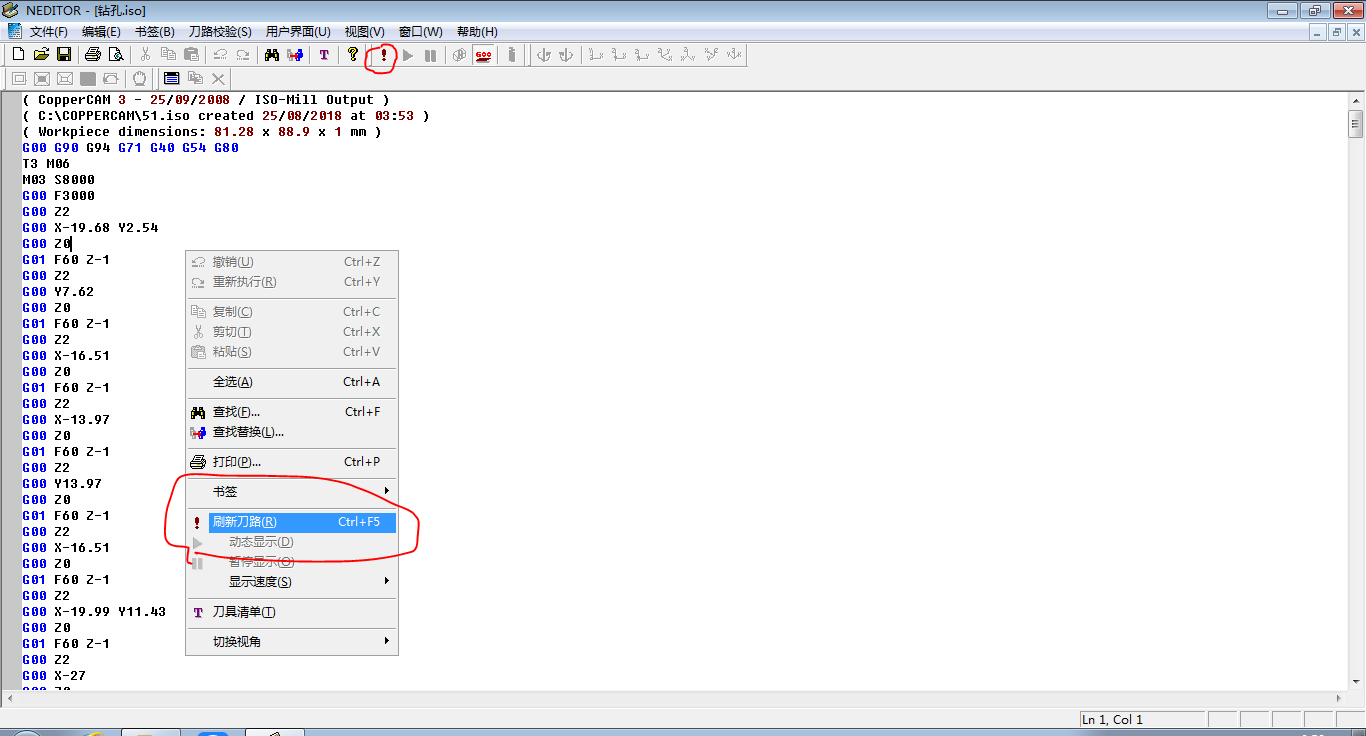Click the blue window list icon in second toolbar
This screenshot has width=1366, height=736.
pyautogui.click(x=171, y=78)
